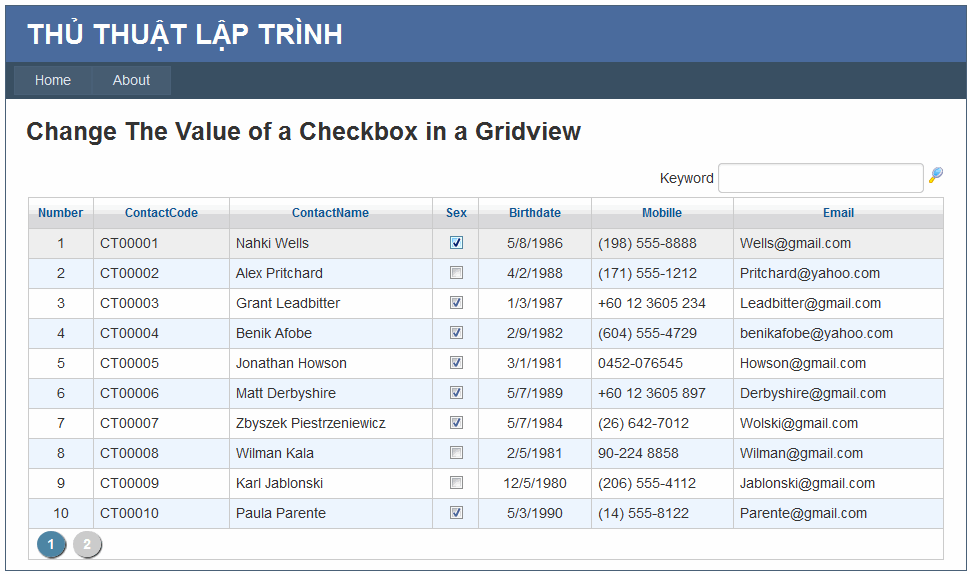Open the Home menu item
This screenshot has height=574, width=970.
53,80
